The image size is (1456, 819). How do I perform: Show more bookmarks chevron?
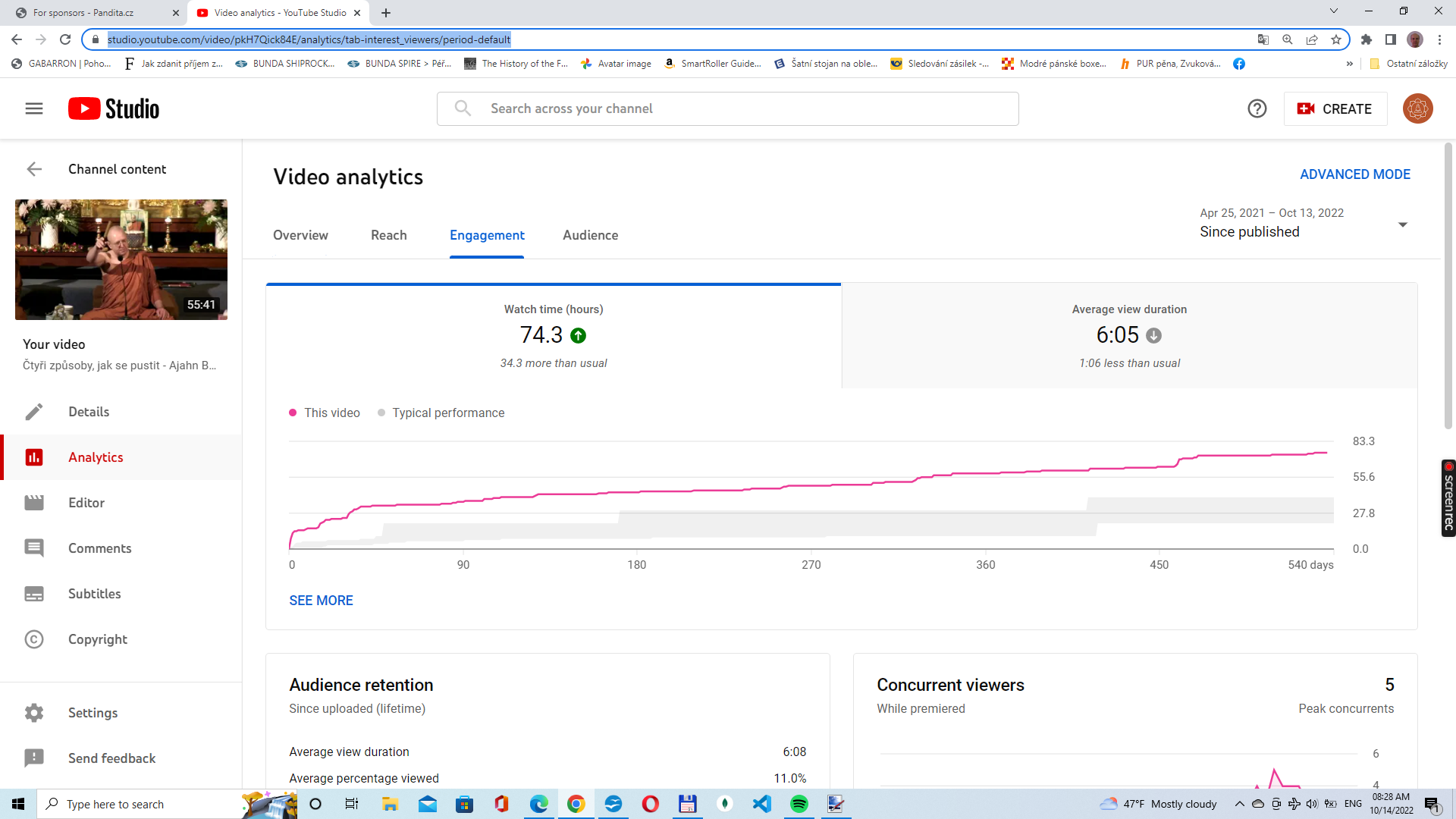[1350, 64]
